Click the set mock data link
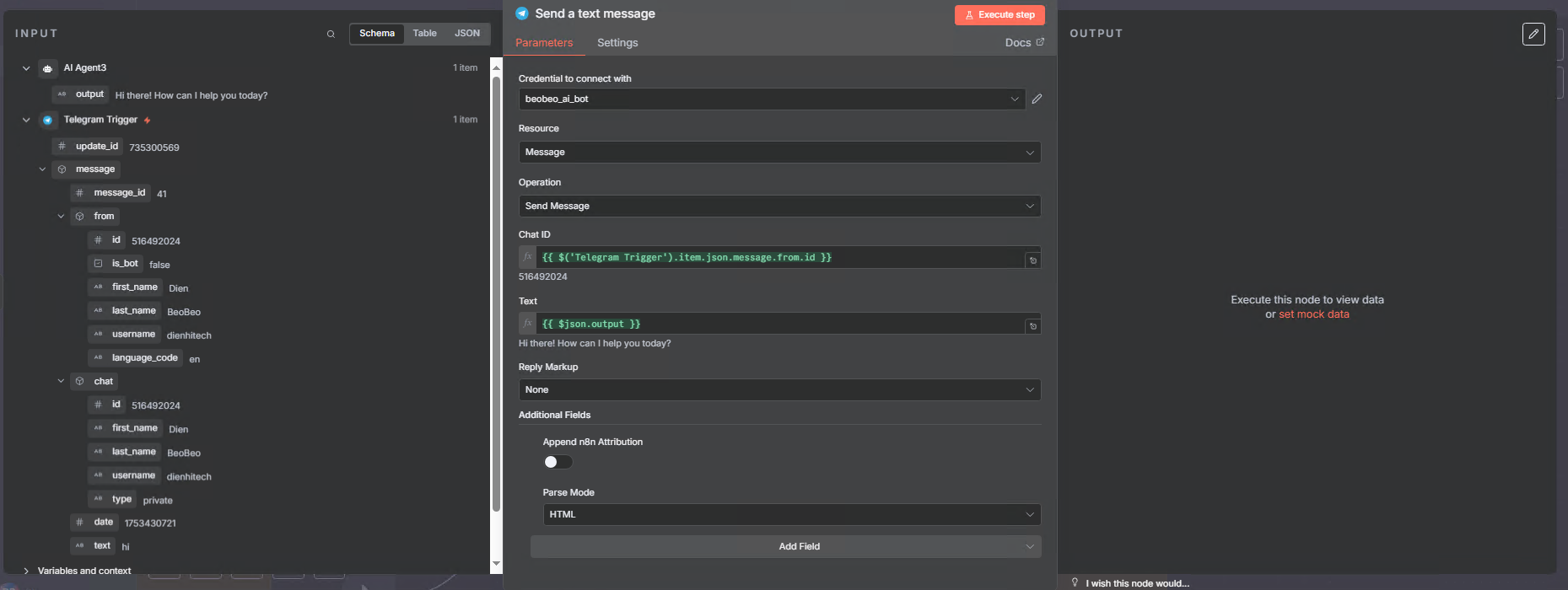 pos(1313,314)
